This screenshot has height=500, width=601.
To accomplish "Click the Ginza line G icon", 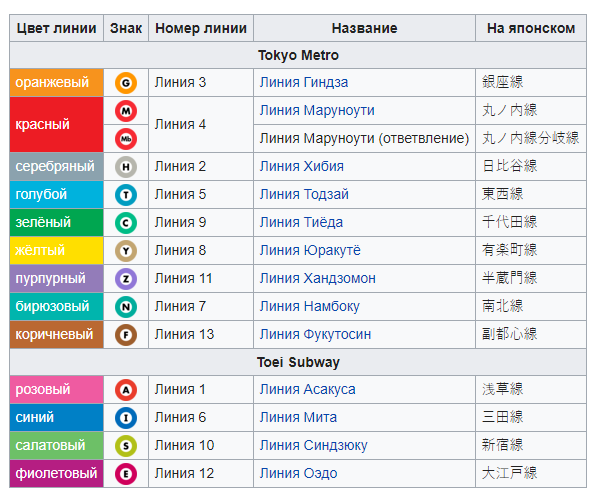I will coord(126,83).
